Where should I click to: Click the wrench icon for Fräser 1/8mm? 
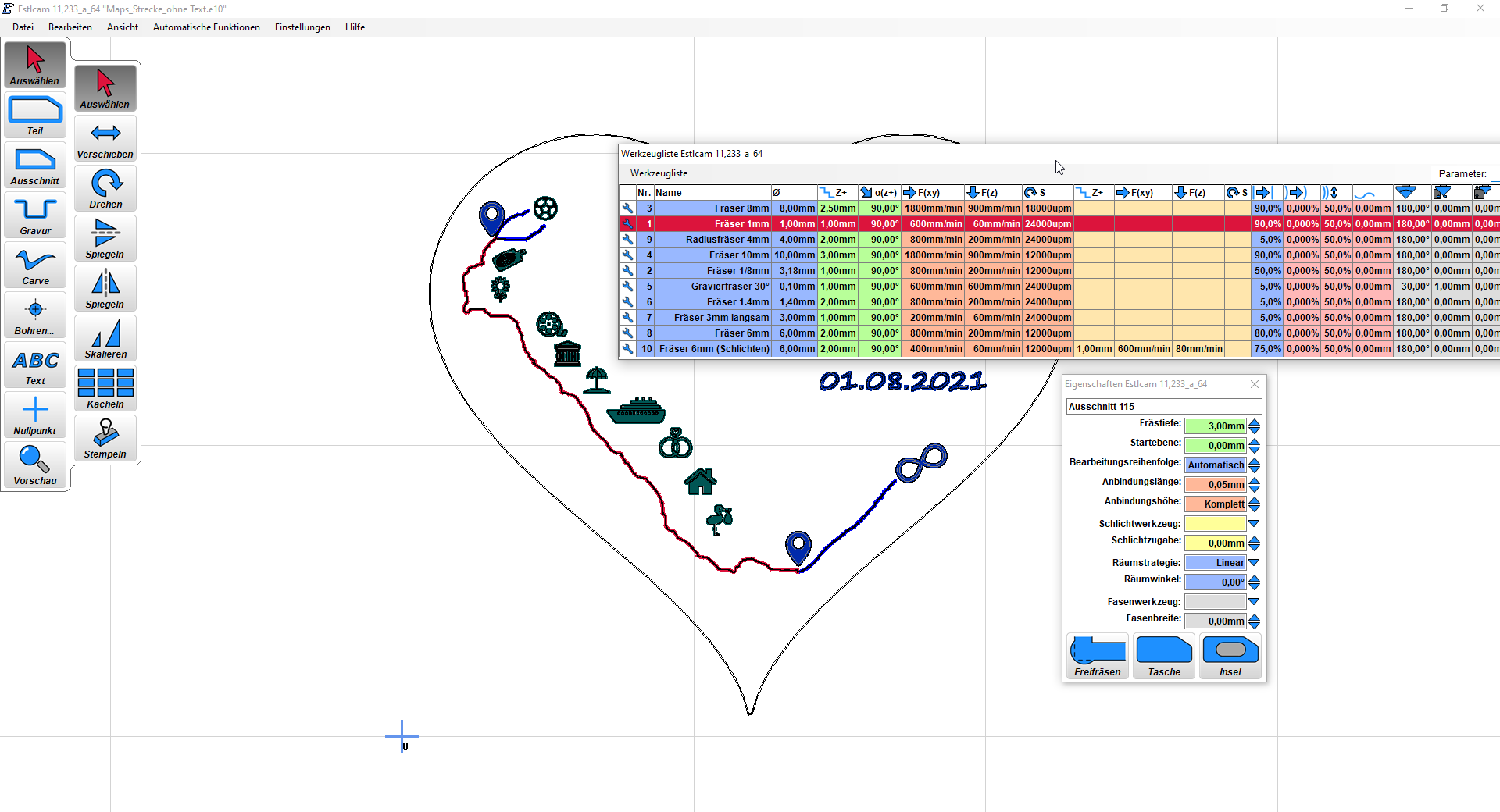(x=627, y=271)
